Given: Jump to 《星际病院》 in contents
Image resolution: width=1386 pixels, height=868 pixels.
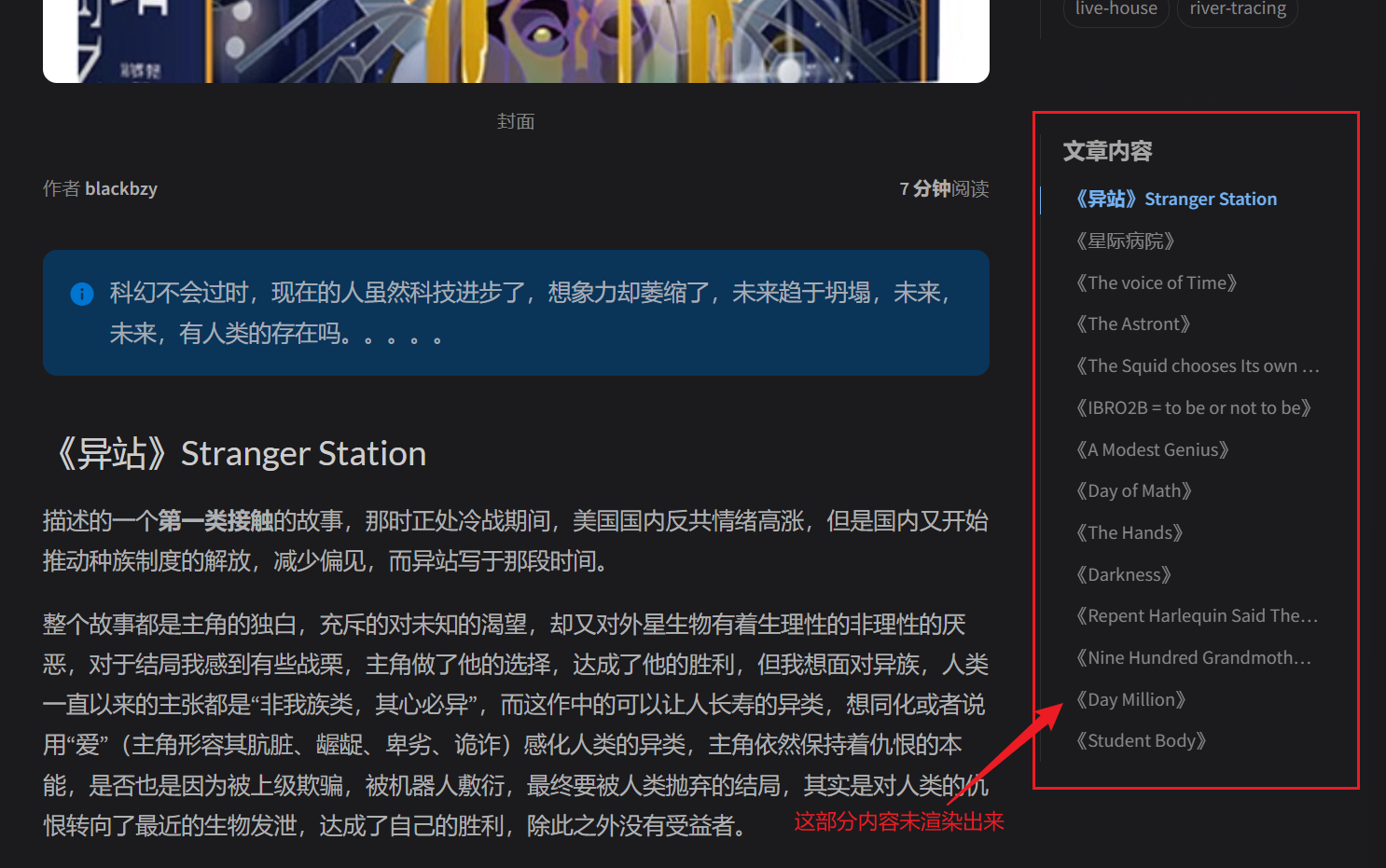Looking at the screenshot, I should click(x=1124, y=241).
